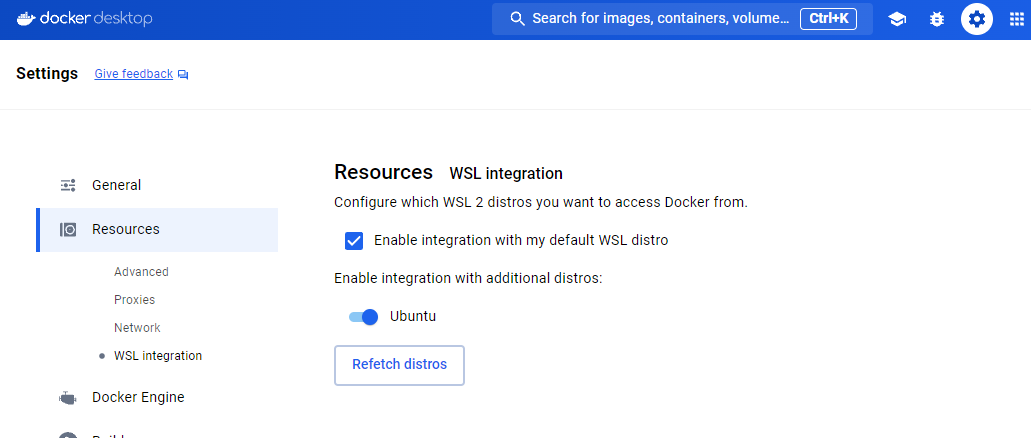Focus the search images and containers field
Viewport: 1031px width, 438px height.
pyautogui.click(x=682, y=18)
